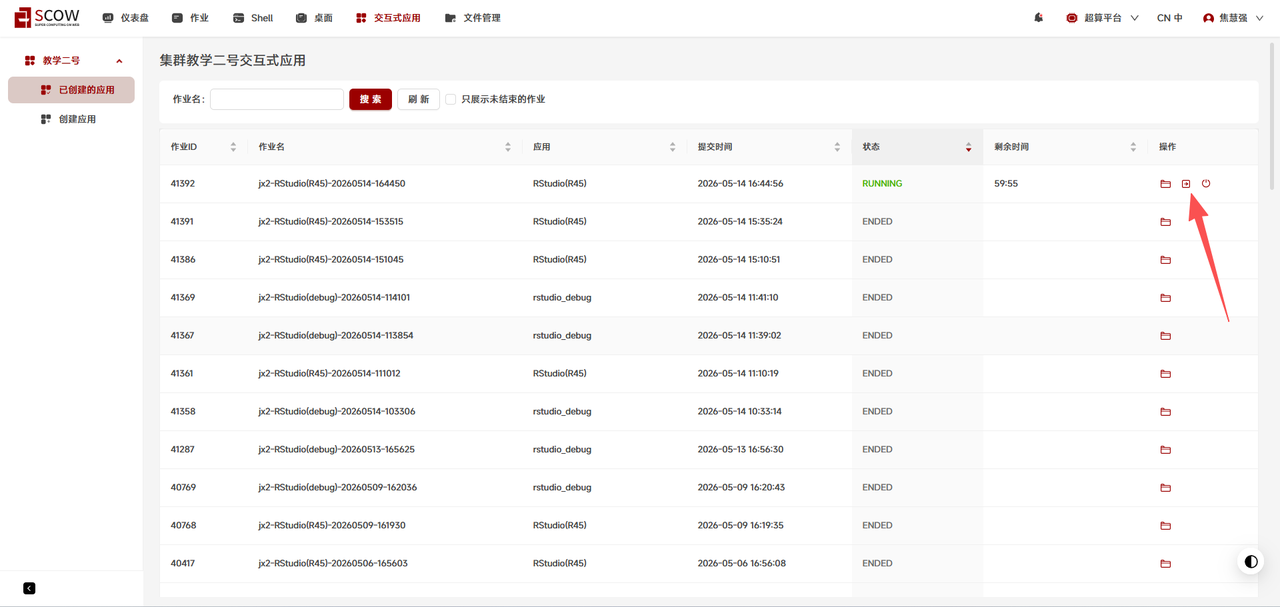The image size is (1280, 607).
Task: Open Shell in top navigation
Action: pyautogui.click(x=253, y=18)
